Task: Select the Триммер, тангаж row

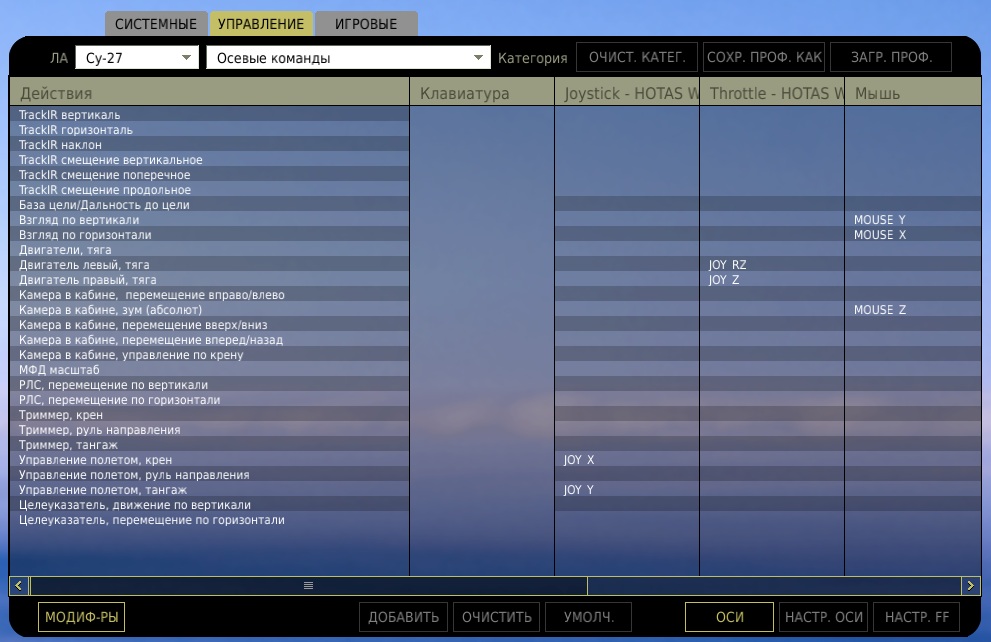Action: [209, 445]
